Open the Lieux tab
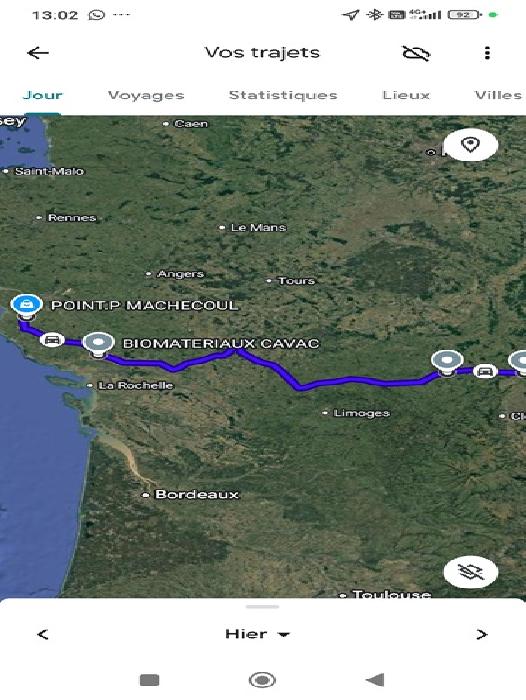 (406, 95)
